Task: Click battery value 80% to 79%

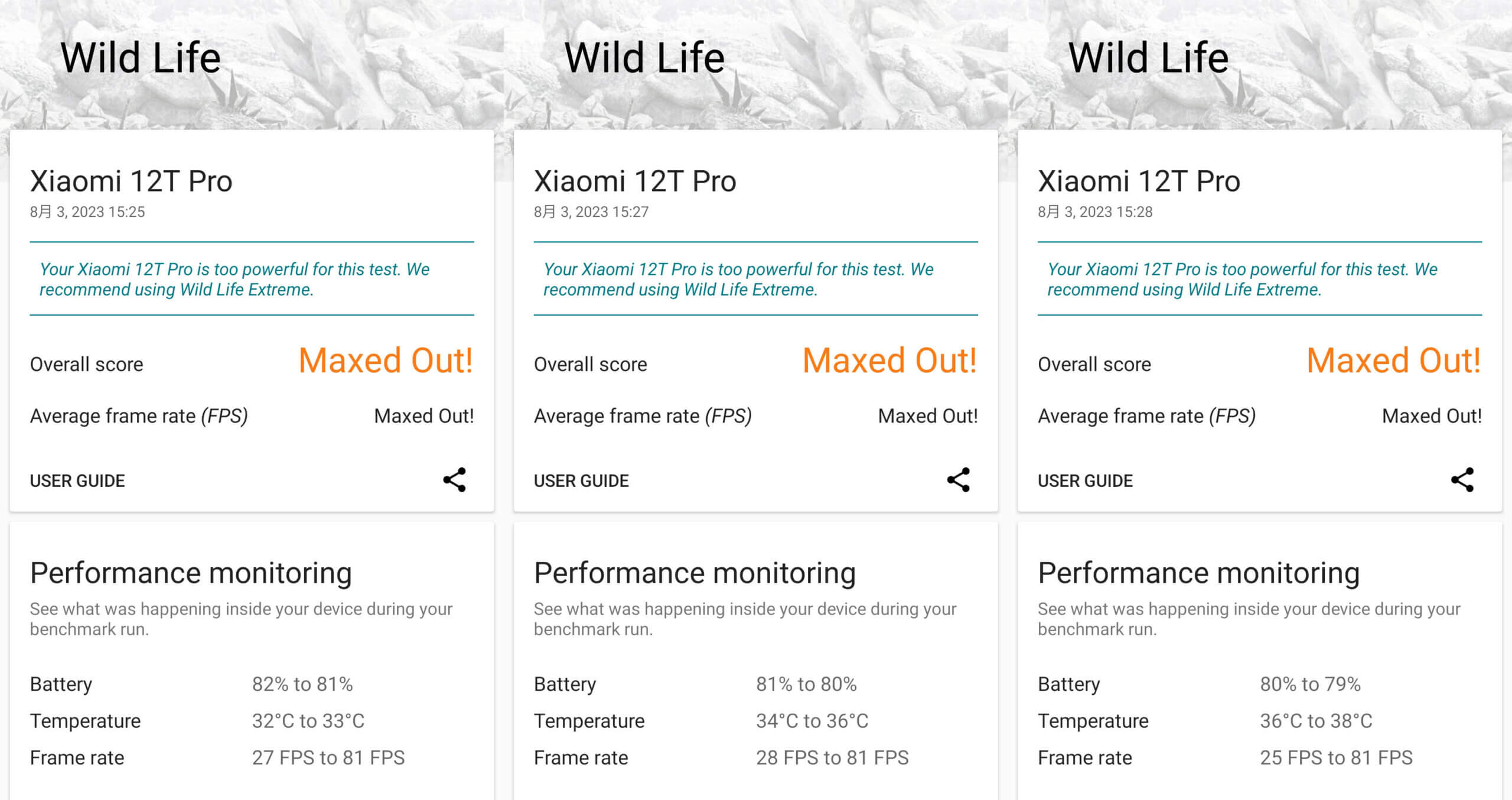Action: click(x=1310, y=684)
